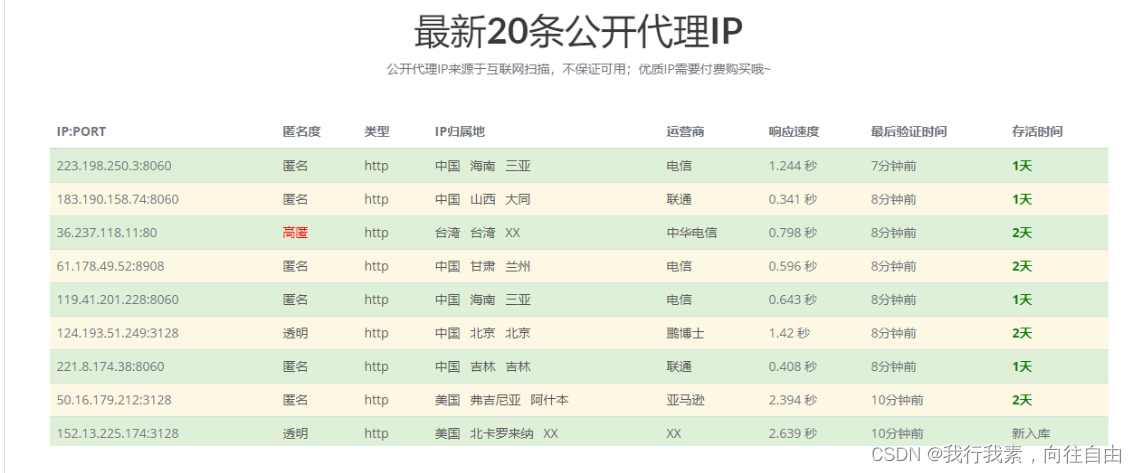
Task: Click response speed 0.643 秒
Action: pos(793,299)
